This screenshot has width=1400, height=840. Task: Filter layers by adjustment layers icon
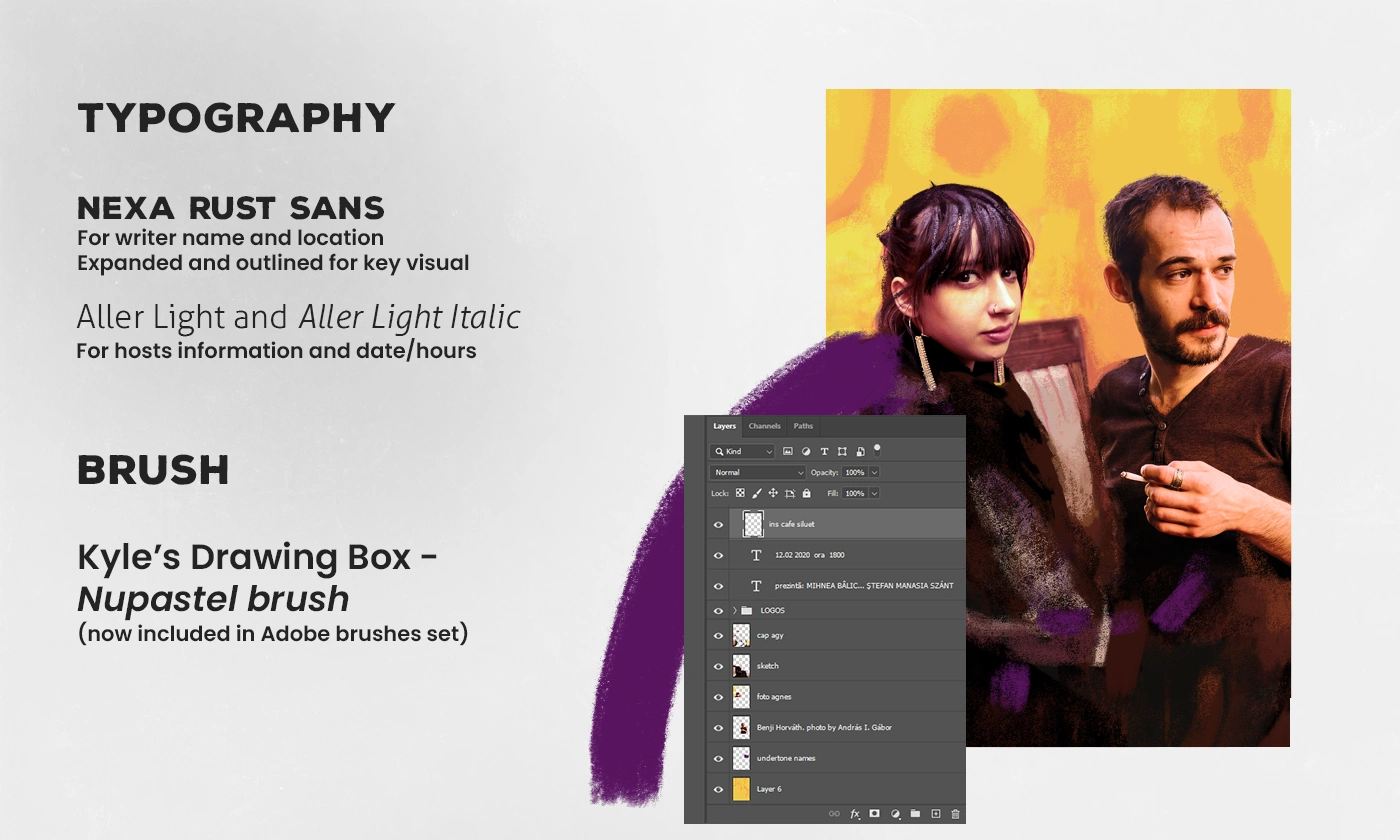pyautogui.click(x=806, y=452)
